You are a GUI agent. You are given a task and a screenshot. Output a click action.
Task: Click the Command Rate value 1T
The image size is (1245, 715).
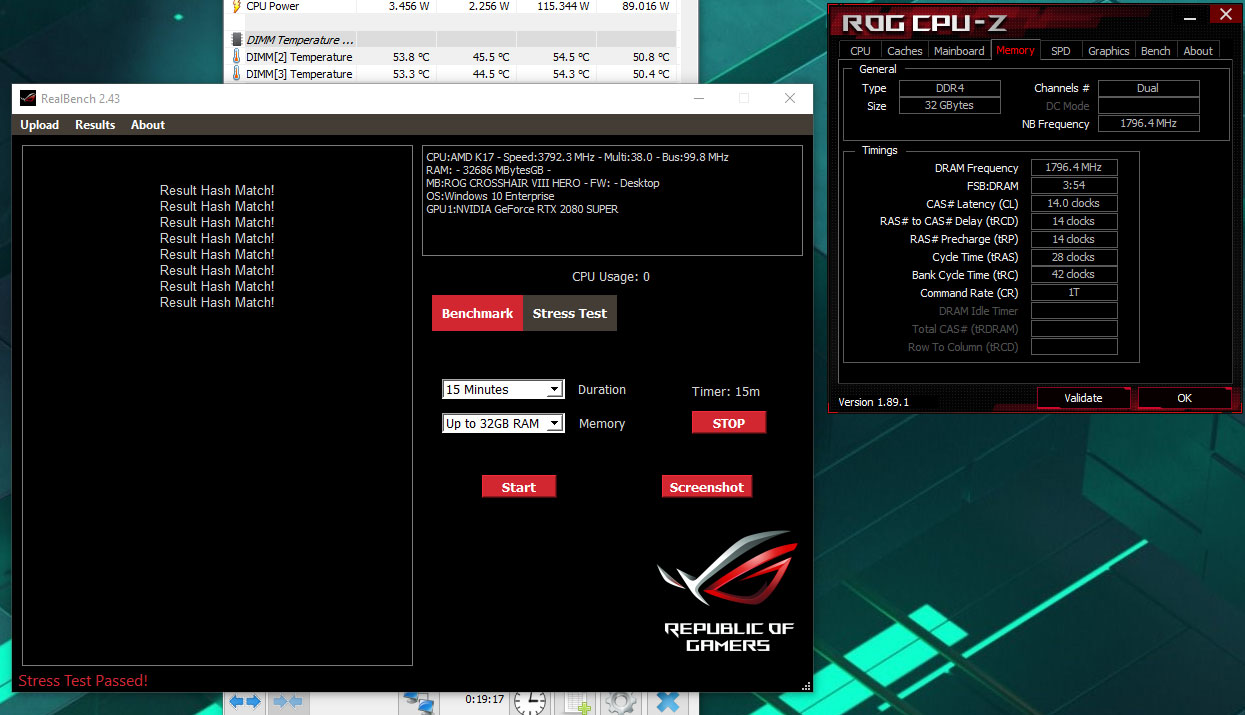coord(1074,293)
